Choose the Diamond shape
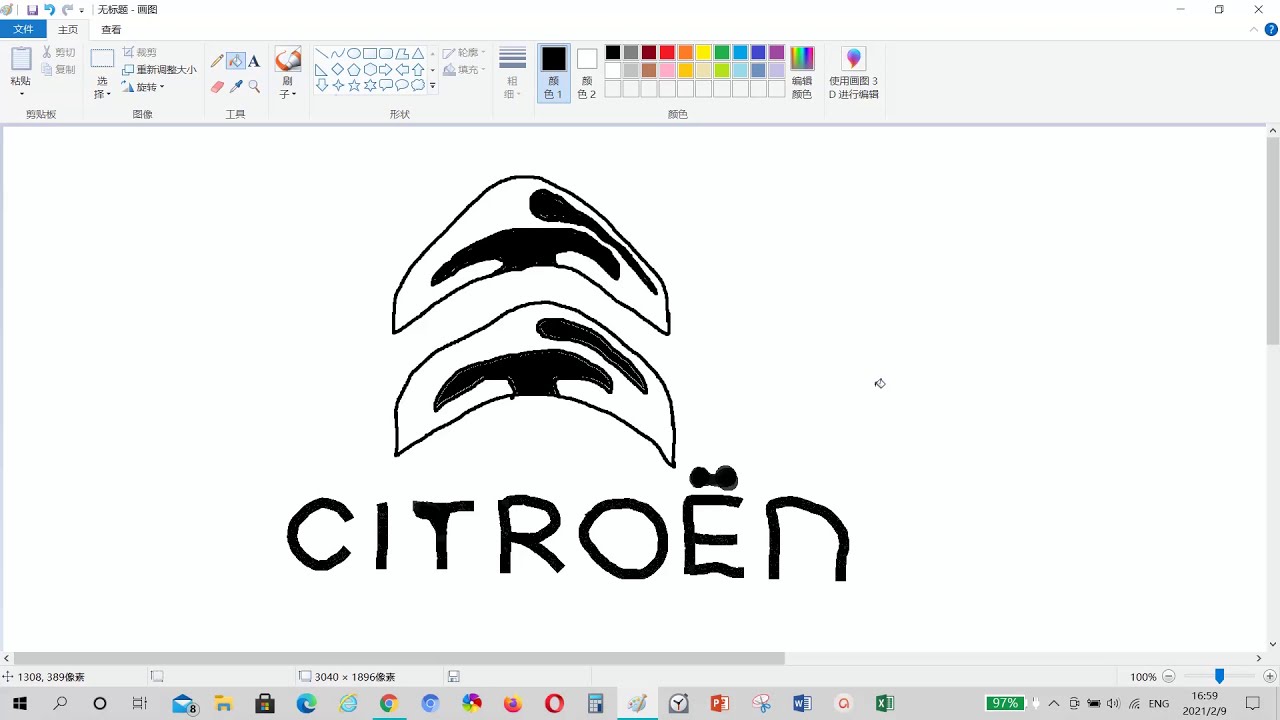The height and width of the screenshot is (720, 1280). click(338, 70)
